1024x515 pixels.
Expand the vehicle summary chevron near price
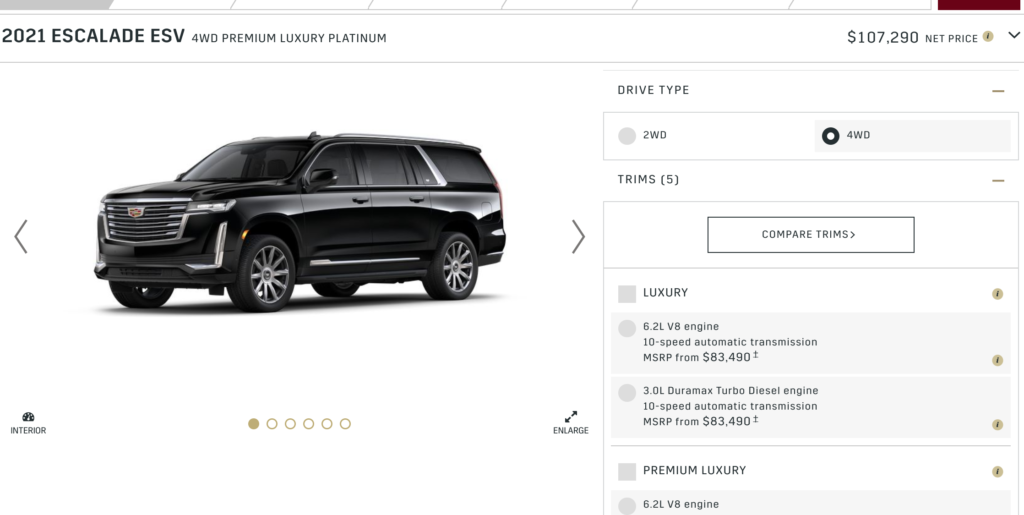pyautogui.click(x=1013, y=36)
